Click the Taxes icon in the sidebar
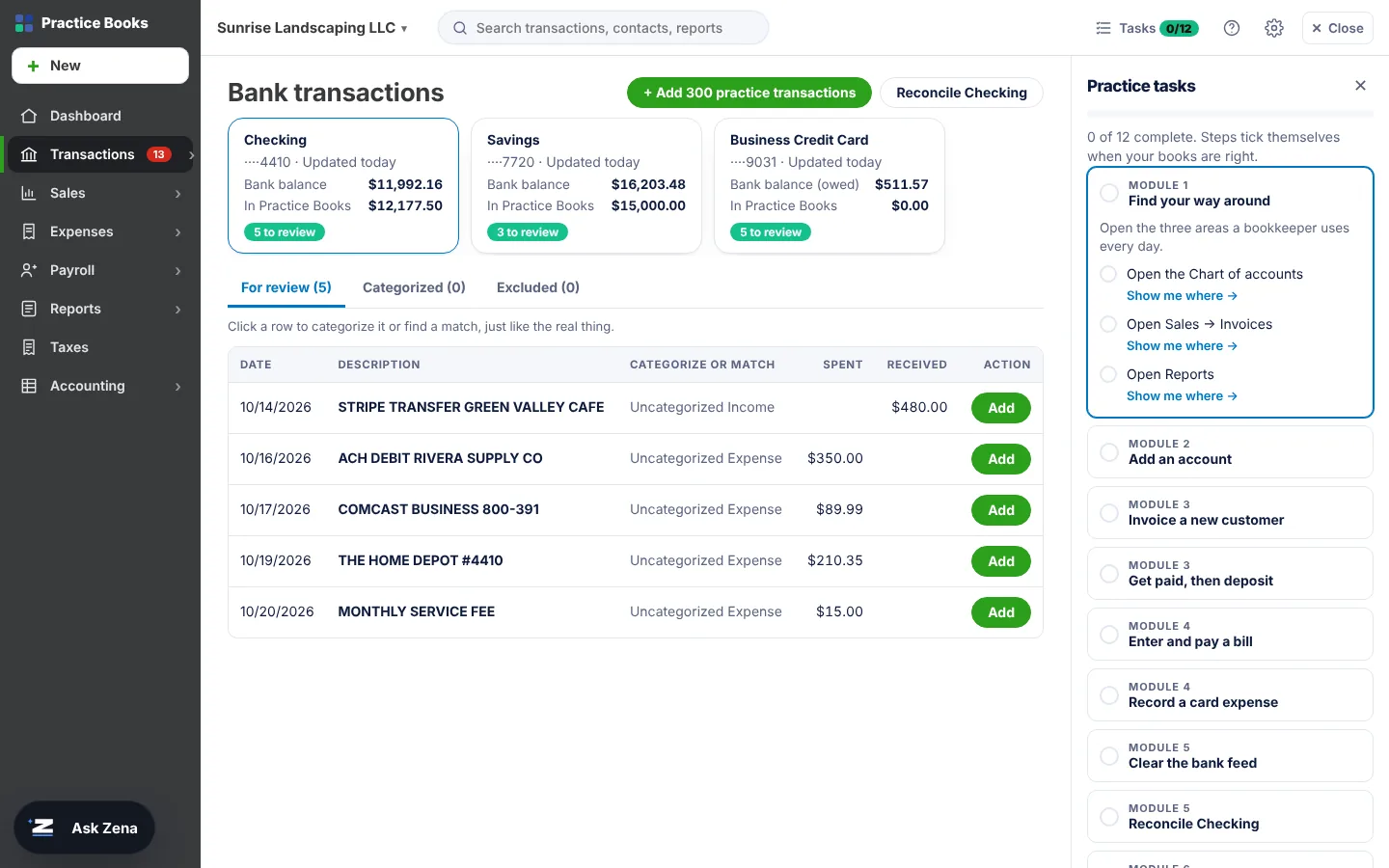The height and width of the screenshot is (868, 1389). point(29,347)
